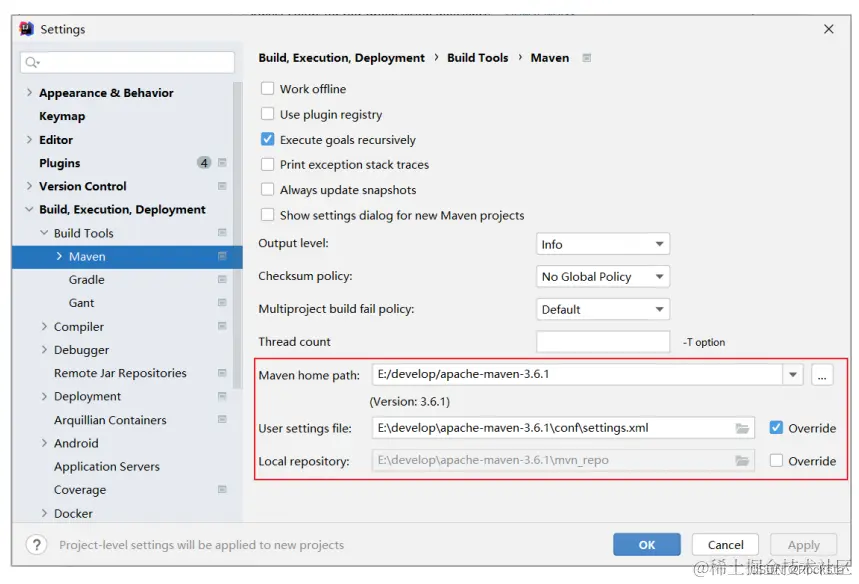This screenshot has height=584, width=859.
Task: Check Override for Local repository
Action: 776,461
